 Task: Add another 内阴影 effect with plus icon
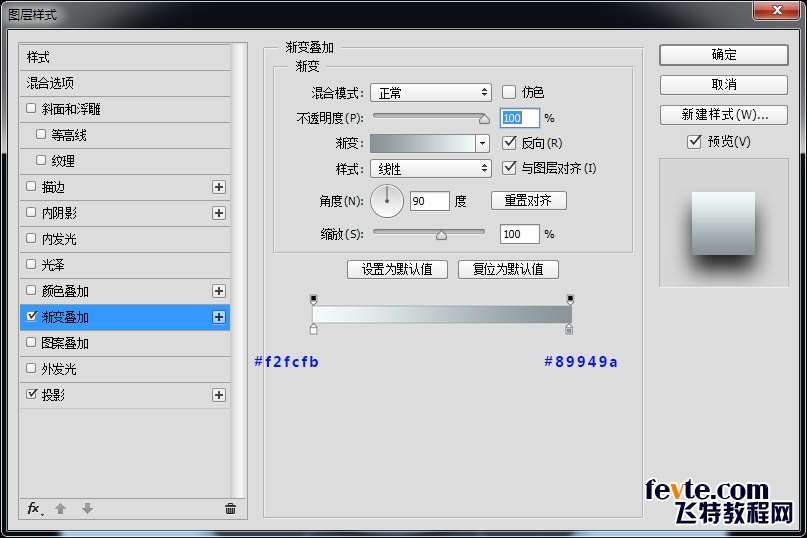219,213
